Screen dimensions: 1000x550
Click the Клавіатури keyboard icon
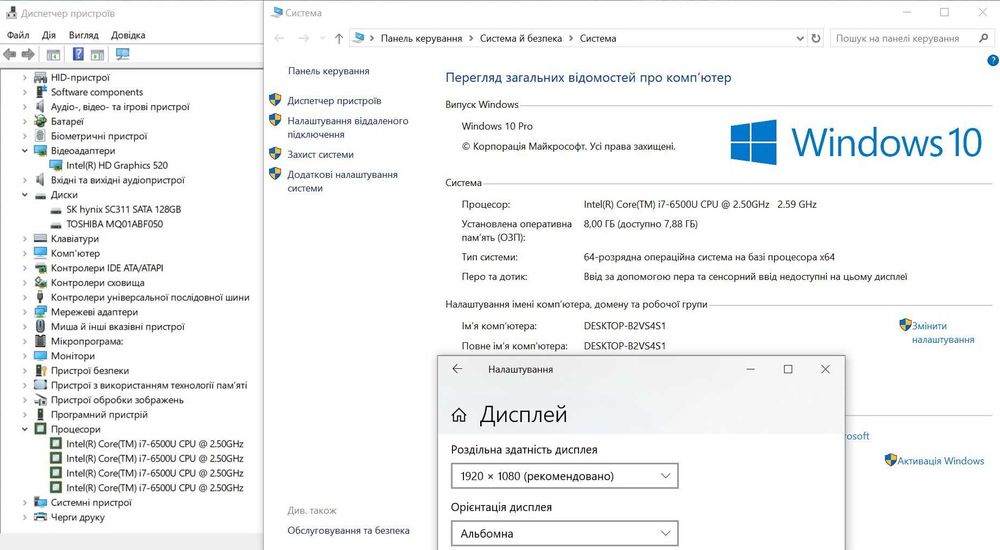coord(40,239)
